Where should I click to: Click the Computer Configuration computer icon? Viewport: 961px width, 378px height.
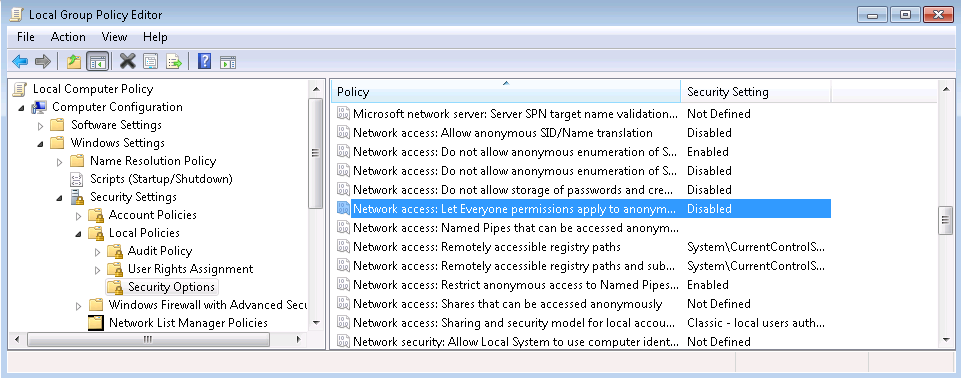coord(39,107)
